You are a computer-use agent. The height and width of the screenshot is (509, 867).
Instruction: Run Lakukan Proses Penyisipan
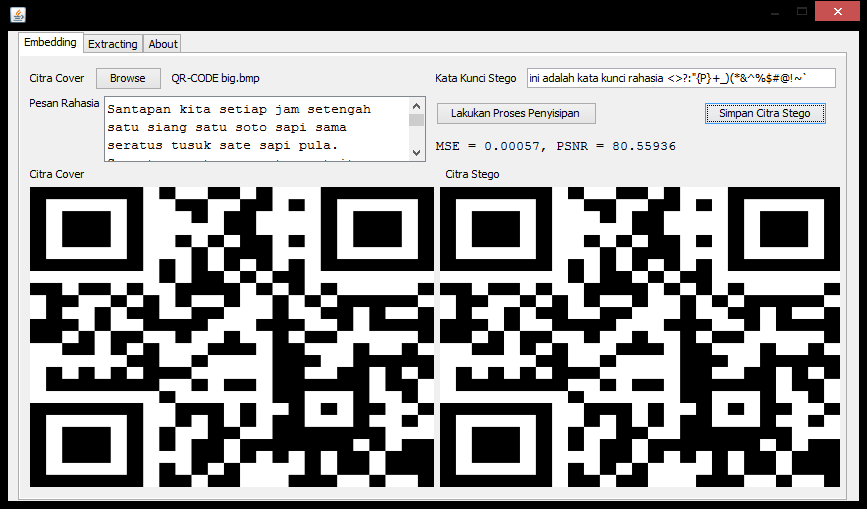[516, 114]
